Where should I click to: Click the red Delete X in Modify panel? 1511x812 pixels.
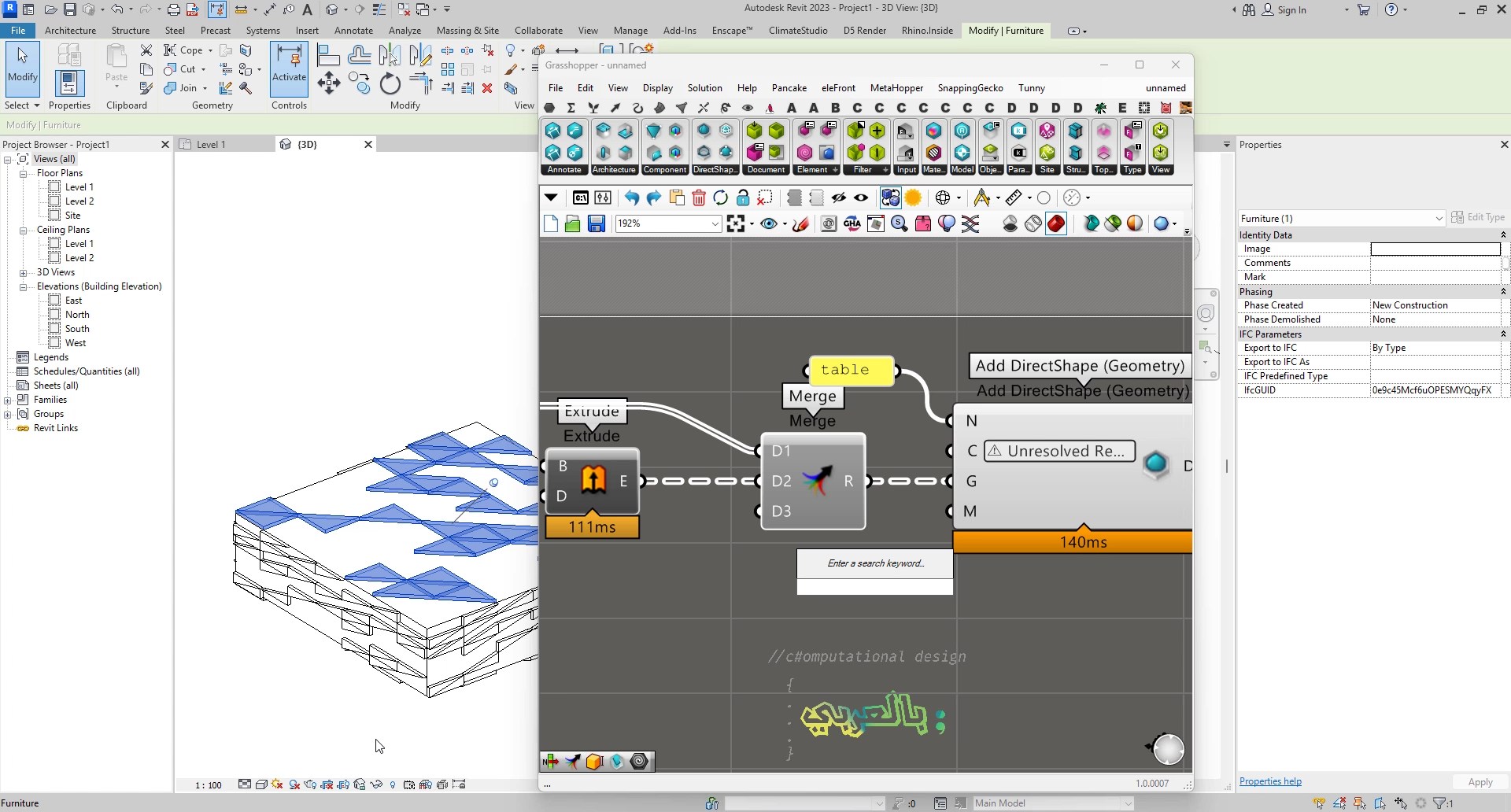point(487,88)
